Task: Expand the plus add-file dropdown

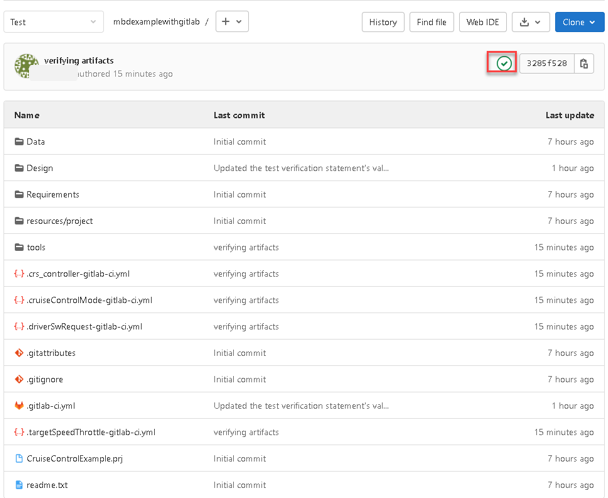Action: coord(232,22)
